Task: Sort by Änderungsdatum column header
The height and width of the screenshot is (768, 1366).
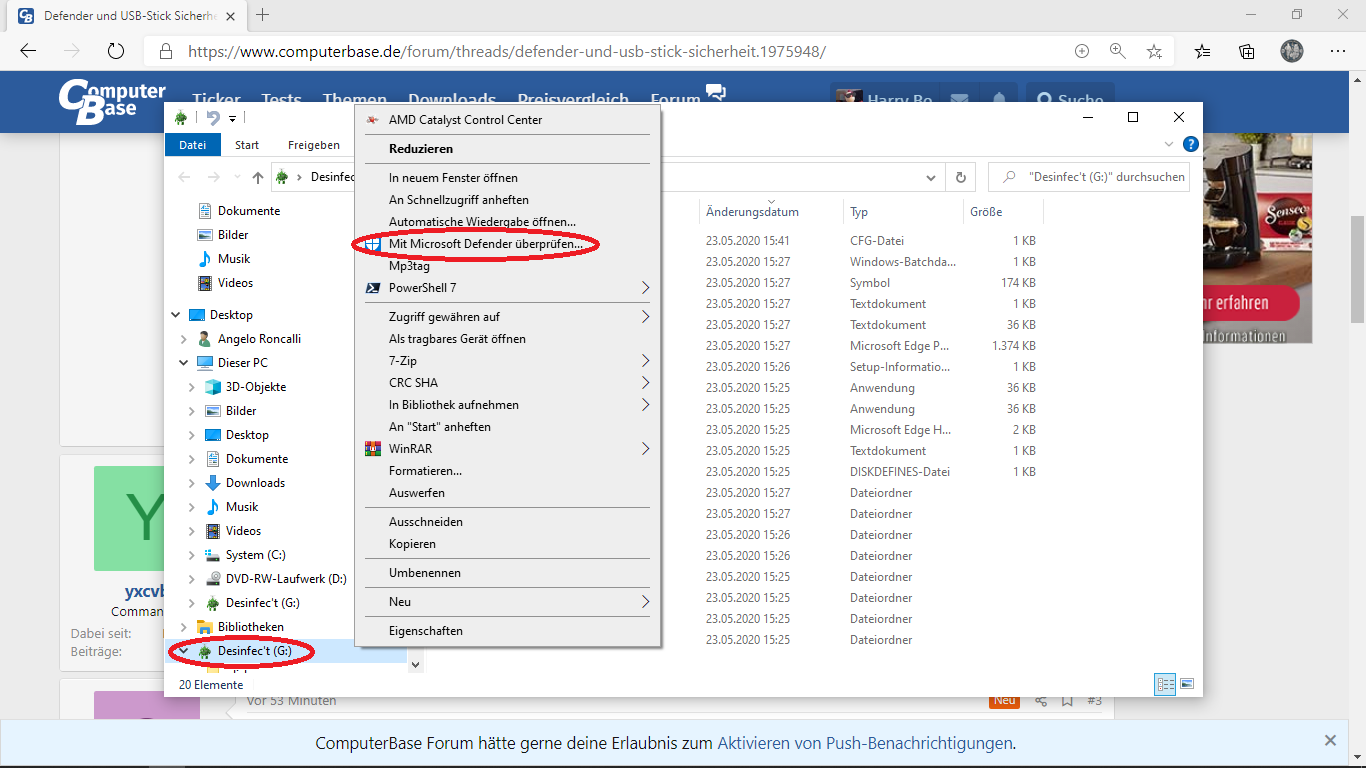Action: tap(771, 212)
